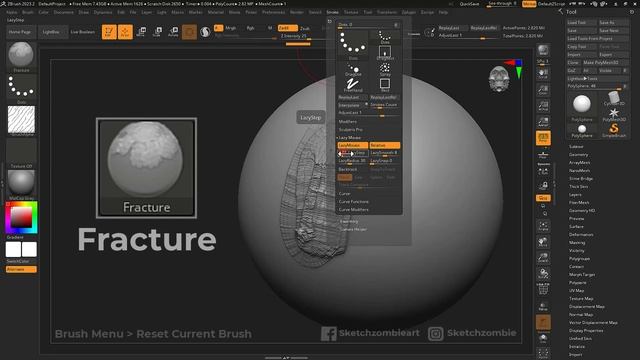Screen dimensions: 640x360
Task: Toggle the orange Persp button on right shelf
Action: point(543,138)
